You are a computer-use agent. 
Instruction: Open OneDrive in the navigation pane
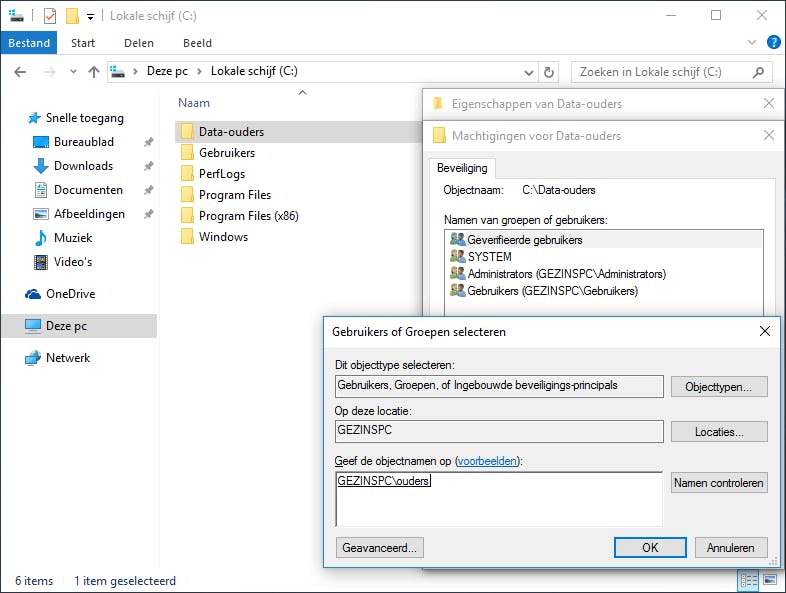pyautogui.click(x=70, y=294)
